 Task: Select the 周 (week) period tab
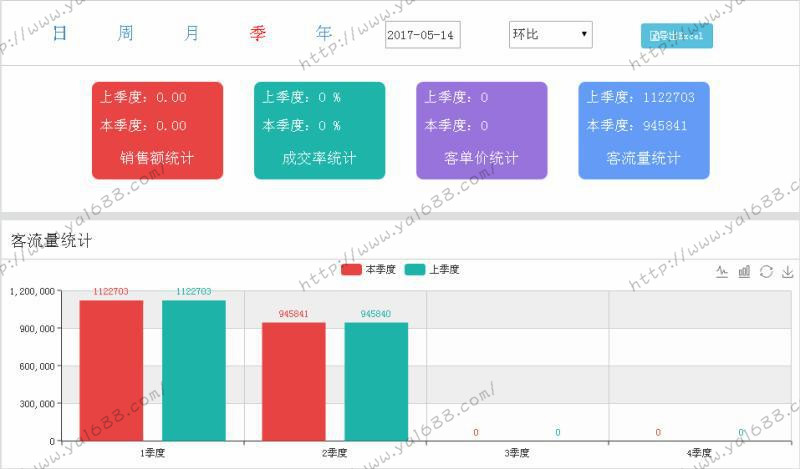125,33
